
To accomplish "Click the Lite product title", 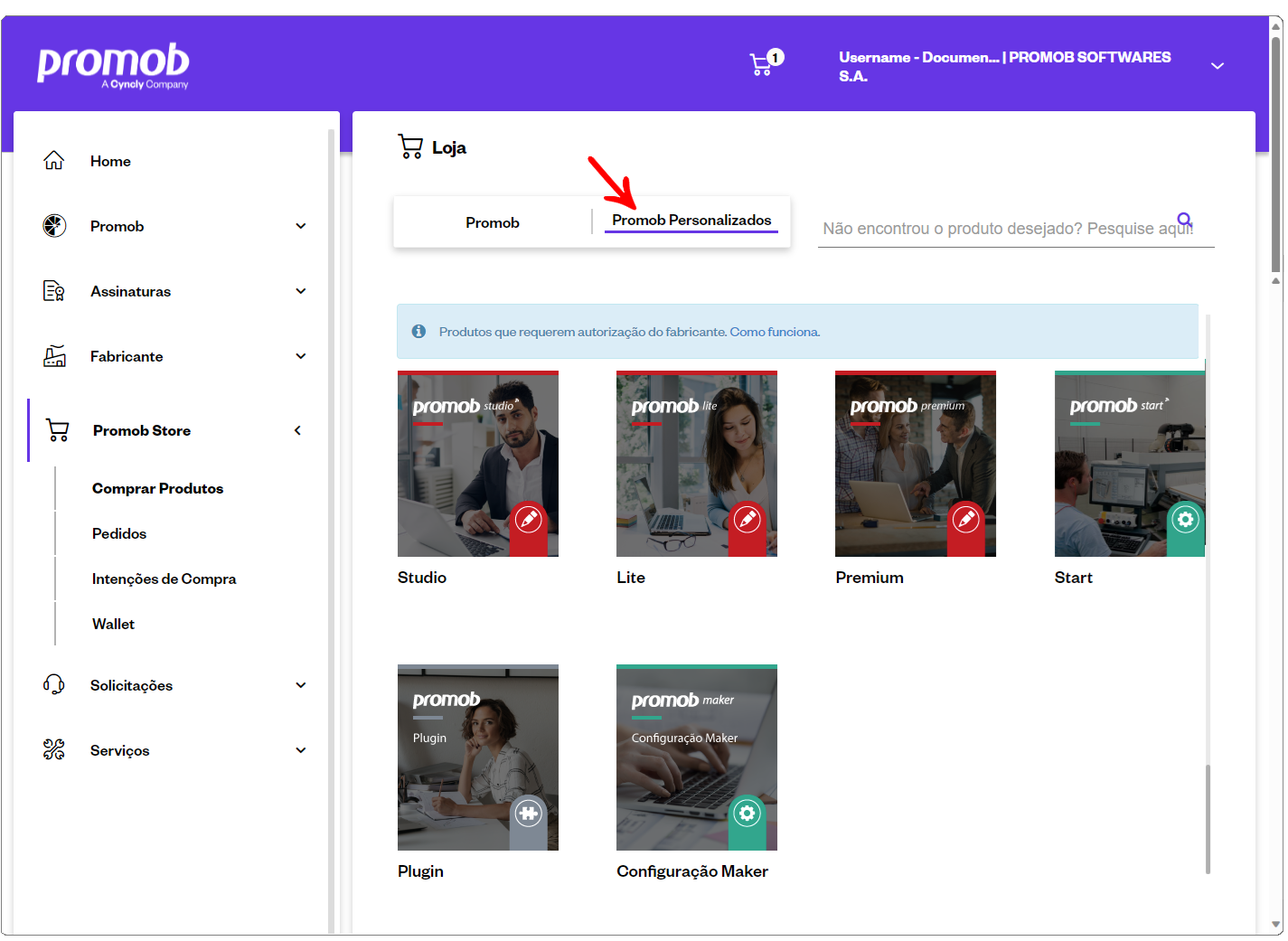I will (x=631, y=578).
